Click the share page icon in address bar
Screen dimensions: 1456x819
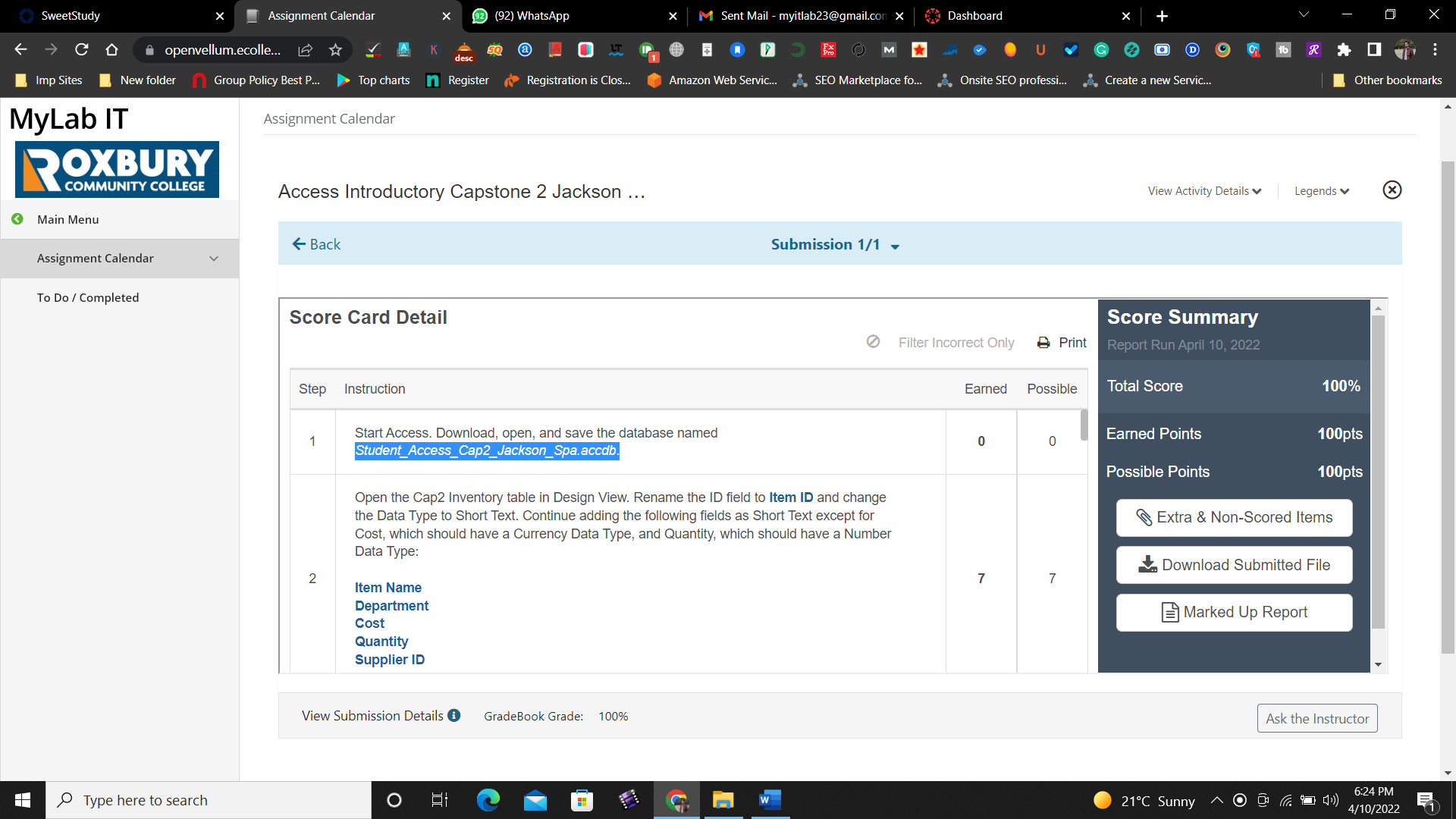[305, 50]
